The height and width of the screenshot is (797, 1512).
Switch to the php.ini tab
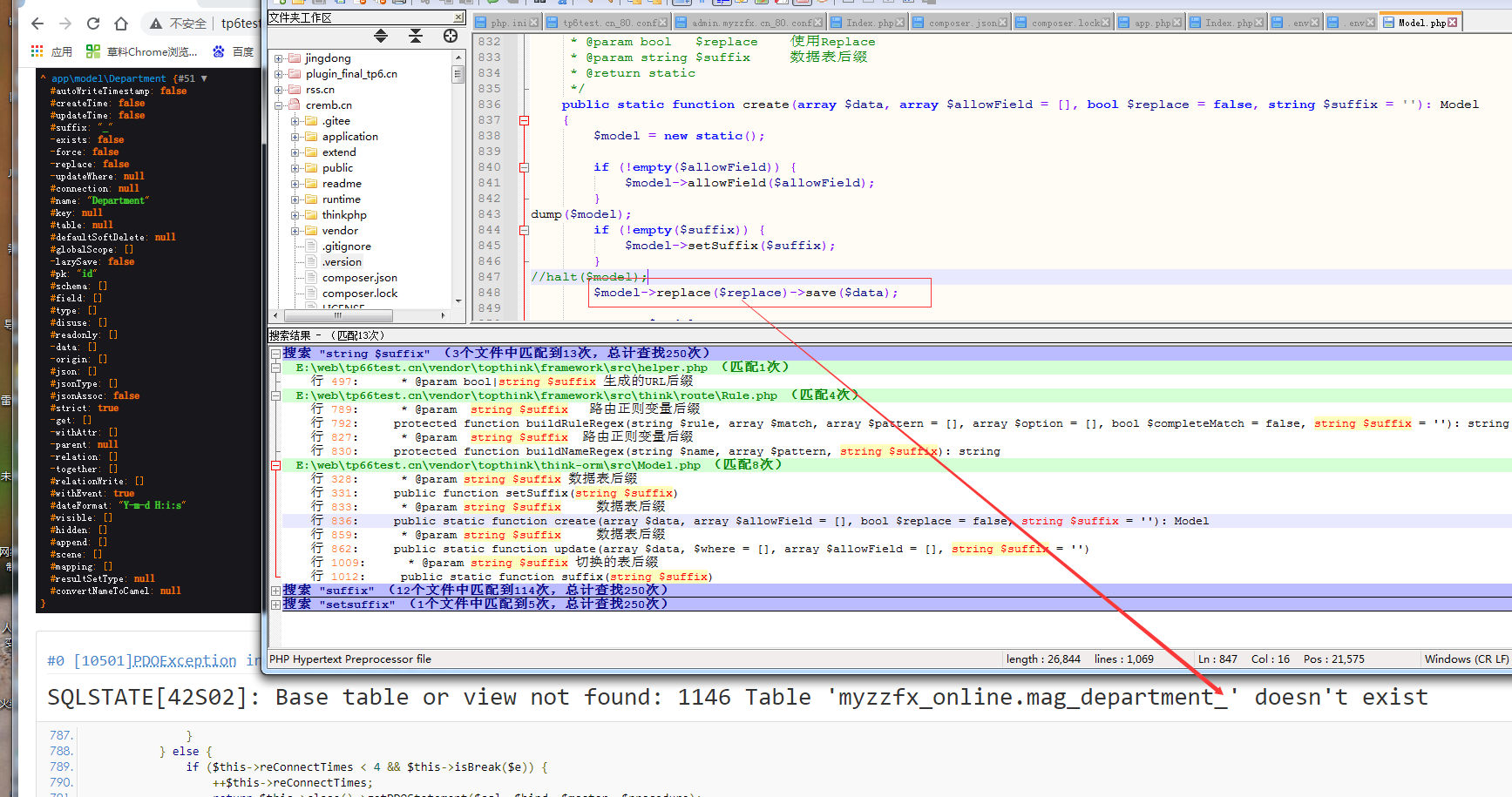[x=505, y=23]
